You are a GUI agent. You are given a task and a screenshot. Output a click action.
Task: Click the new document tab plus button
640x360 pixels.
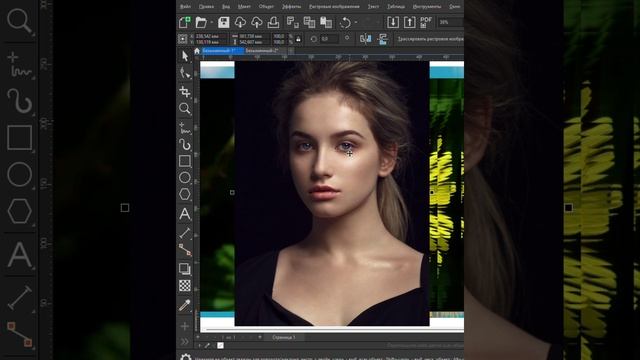[291, 51]
